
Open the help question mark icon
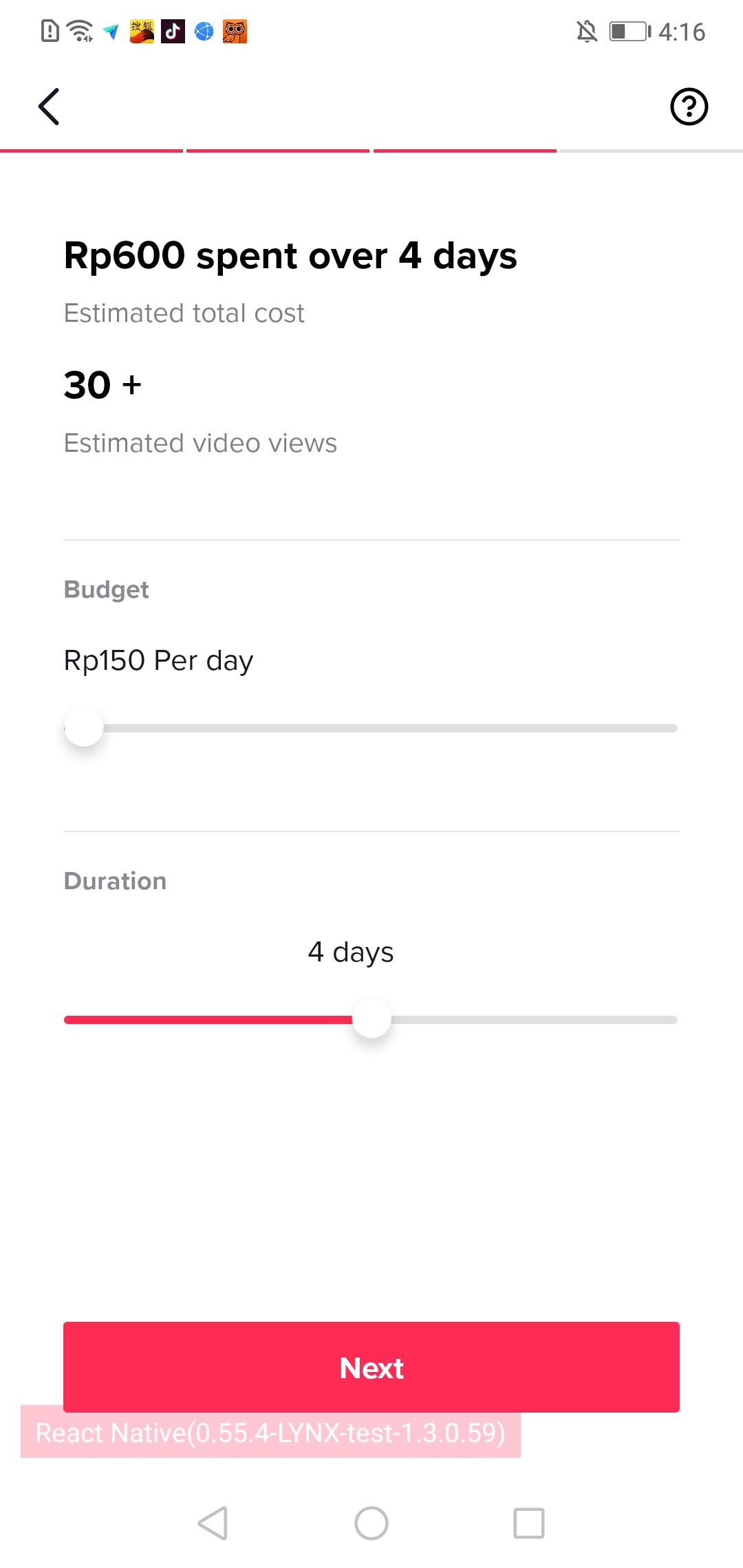[x=689, y=107]
